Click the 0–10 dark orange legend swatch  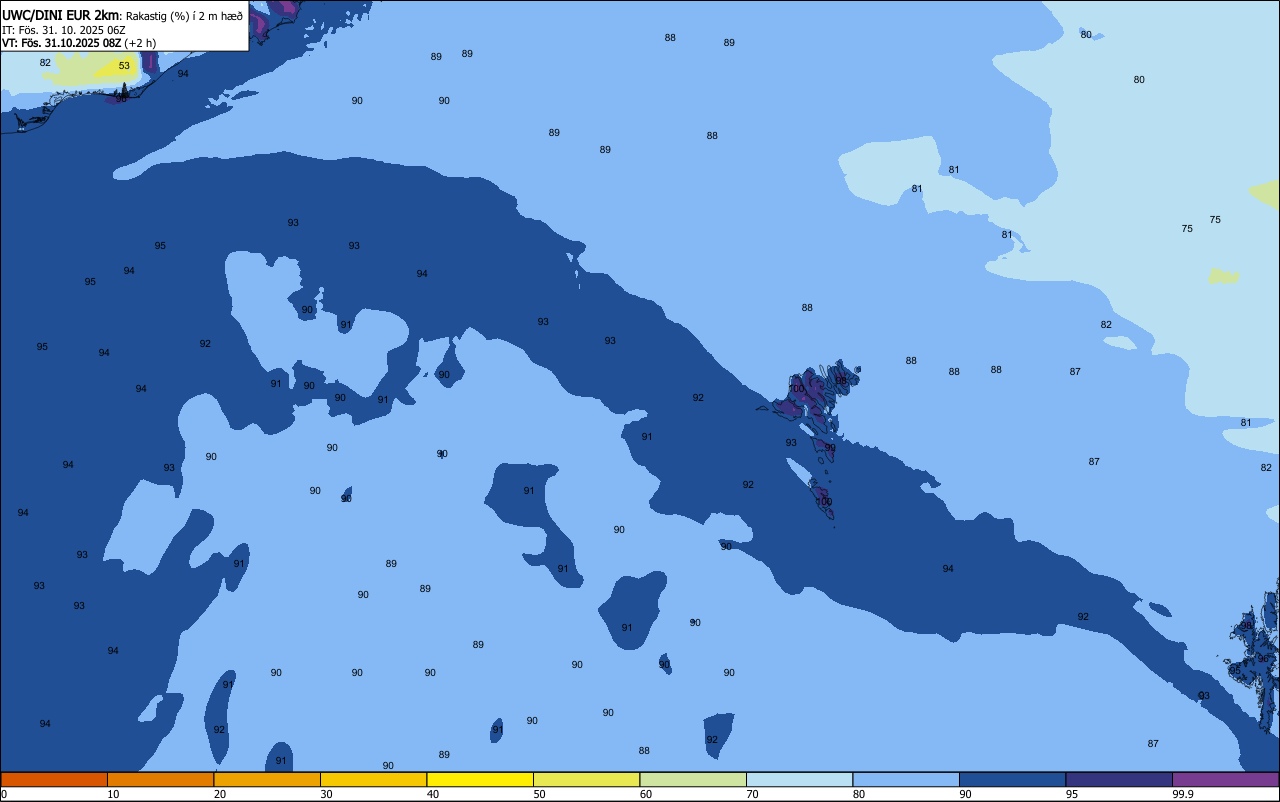(54, 779)
